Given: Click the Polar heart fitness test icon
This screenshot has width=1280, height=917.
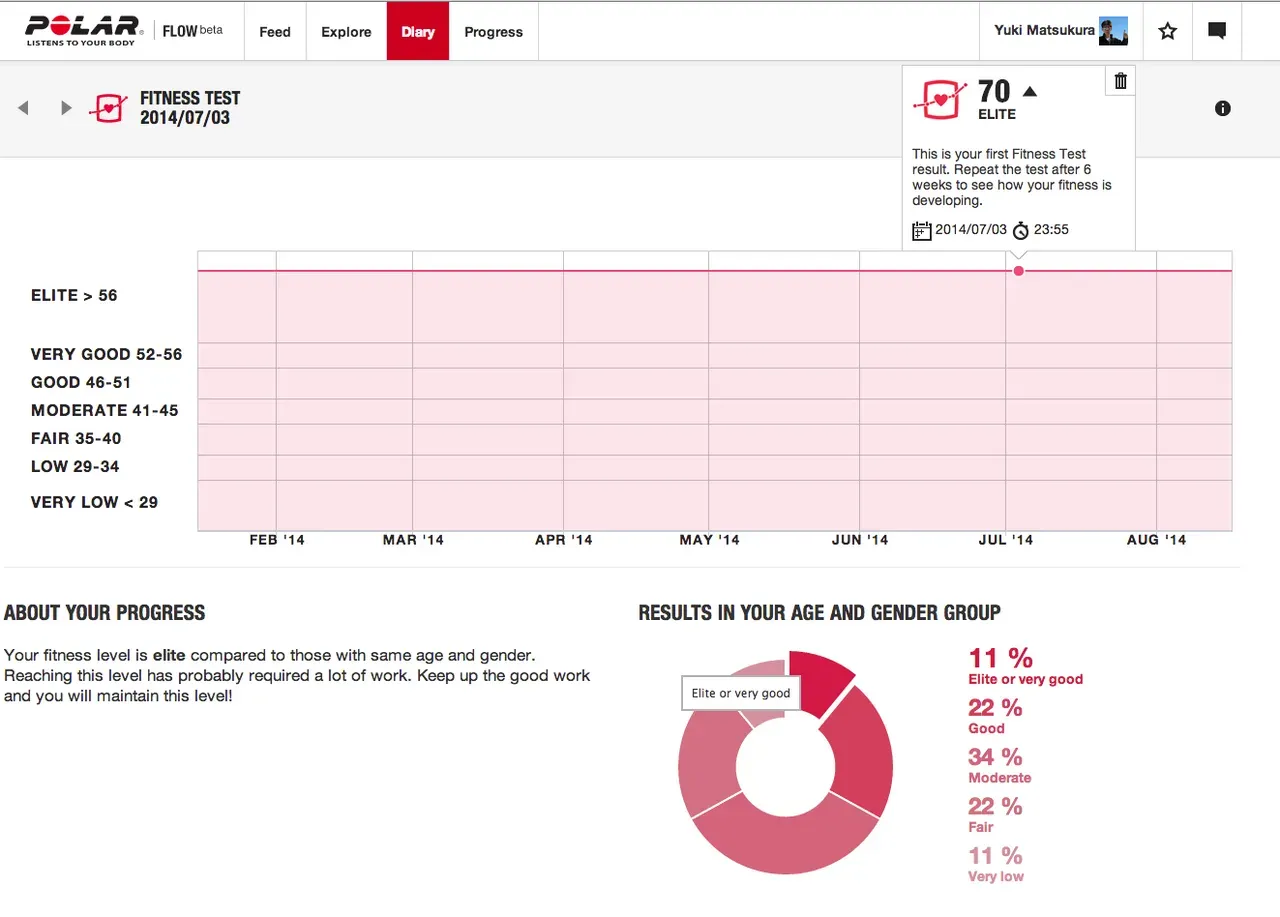Looking at the screenshot, I should 108,108.
